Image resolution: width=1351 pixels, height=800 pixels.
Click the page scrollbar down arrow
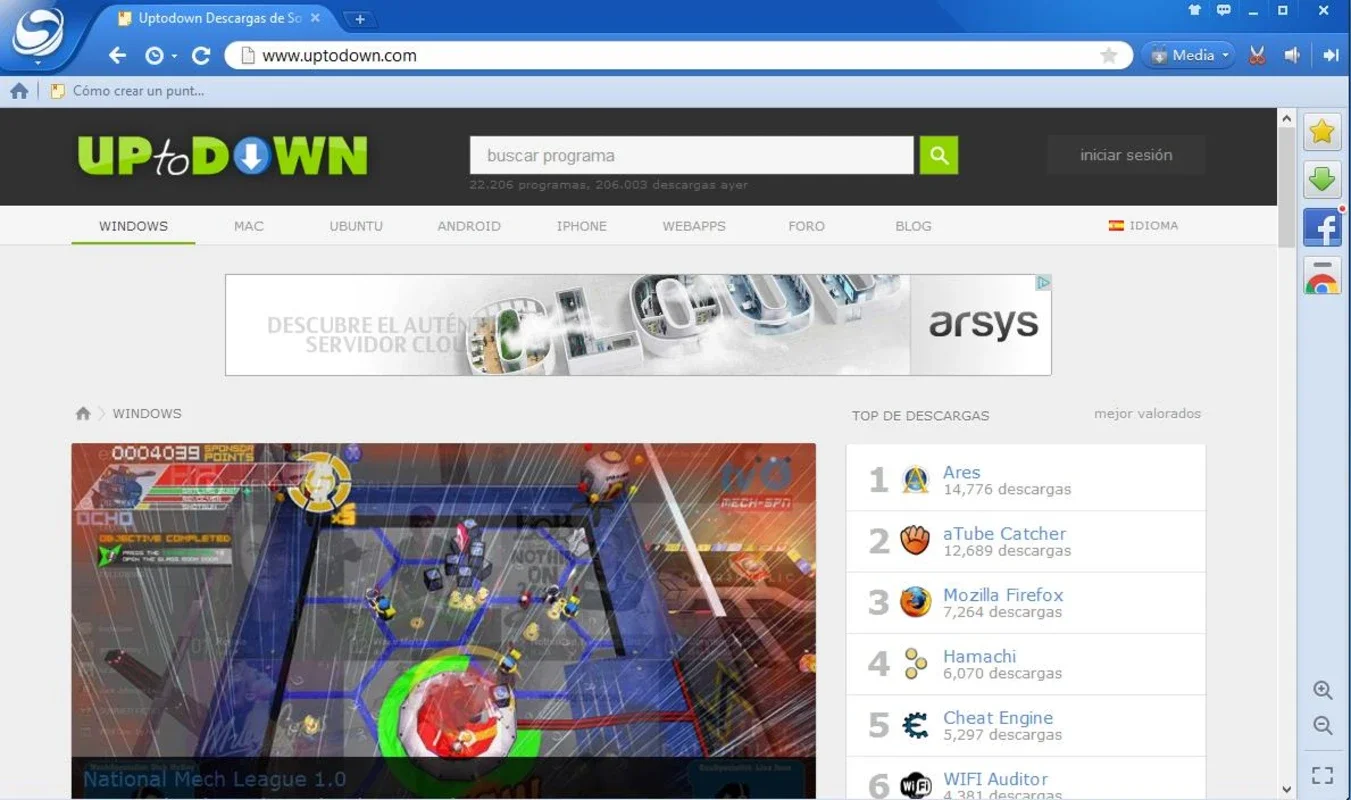tap(1287, 789)
